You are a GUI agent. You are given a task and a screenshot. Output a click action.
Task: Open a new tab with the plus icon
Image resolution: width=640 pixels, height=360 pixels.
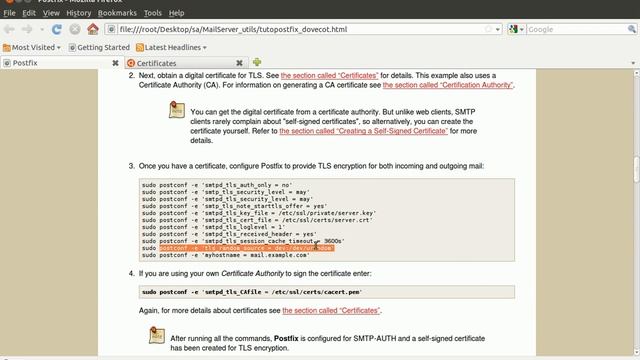(257, 62)
